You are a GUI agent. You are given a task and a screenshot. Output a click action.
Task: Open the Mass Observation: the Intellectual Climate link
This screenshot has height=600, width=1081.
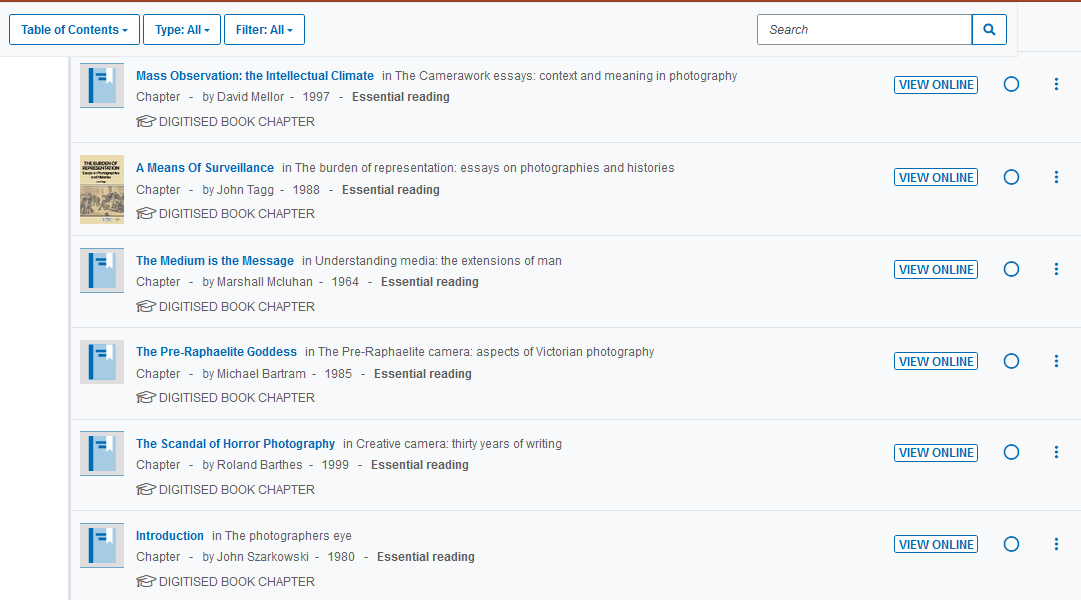pyautogui.click(x=254, y=76)
